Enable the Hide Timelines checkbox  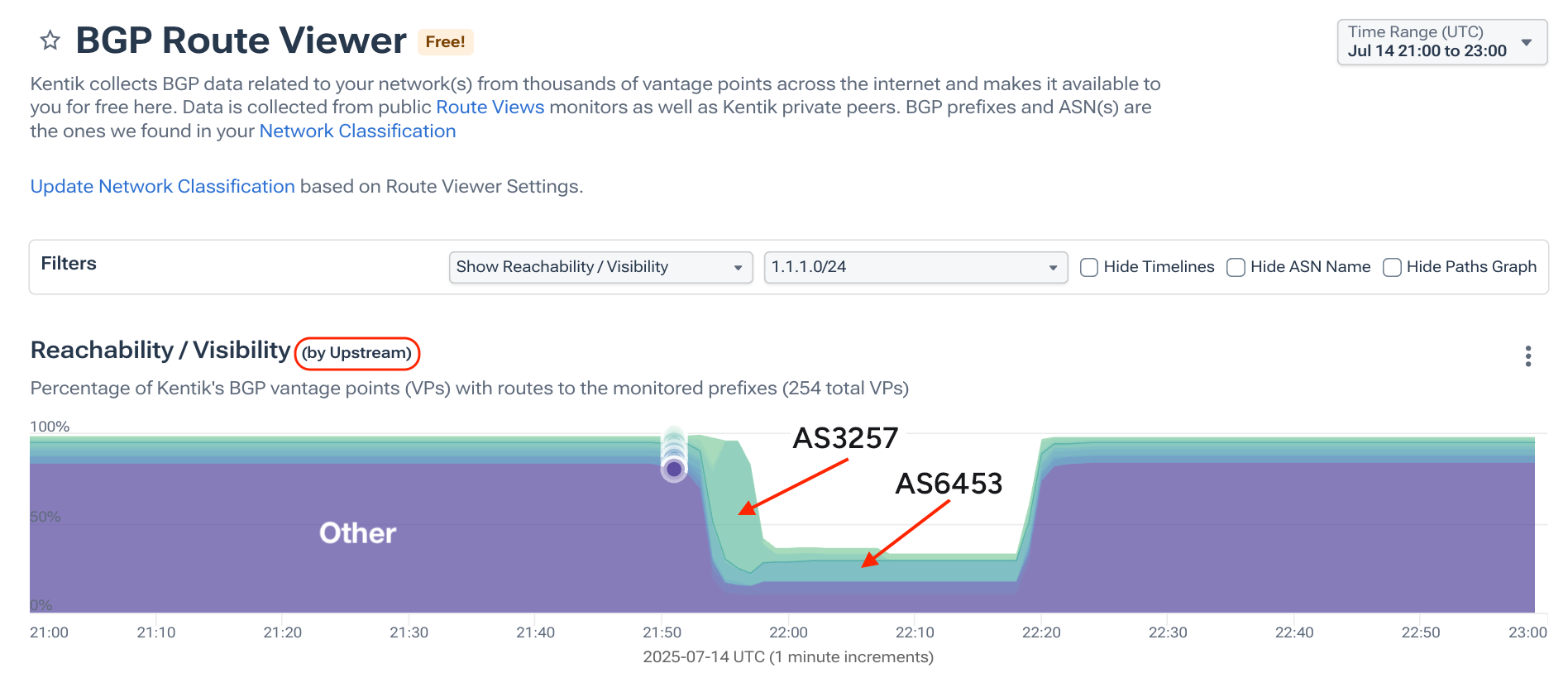(1089, 267)
